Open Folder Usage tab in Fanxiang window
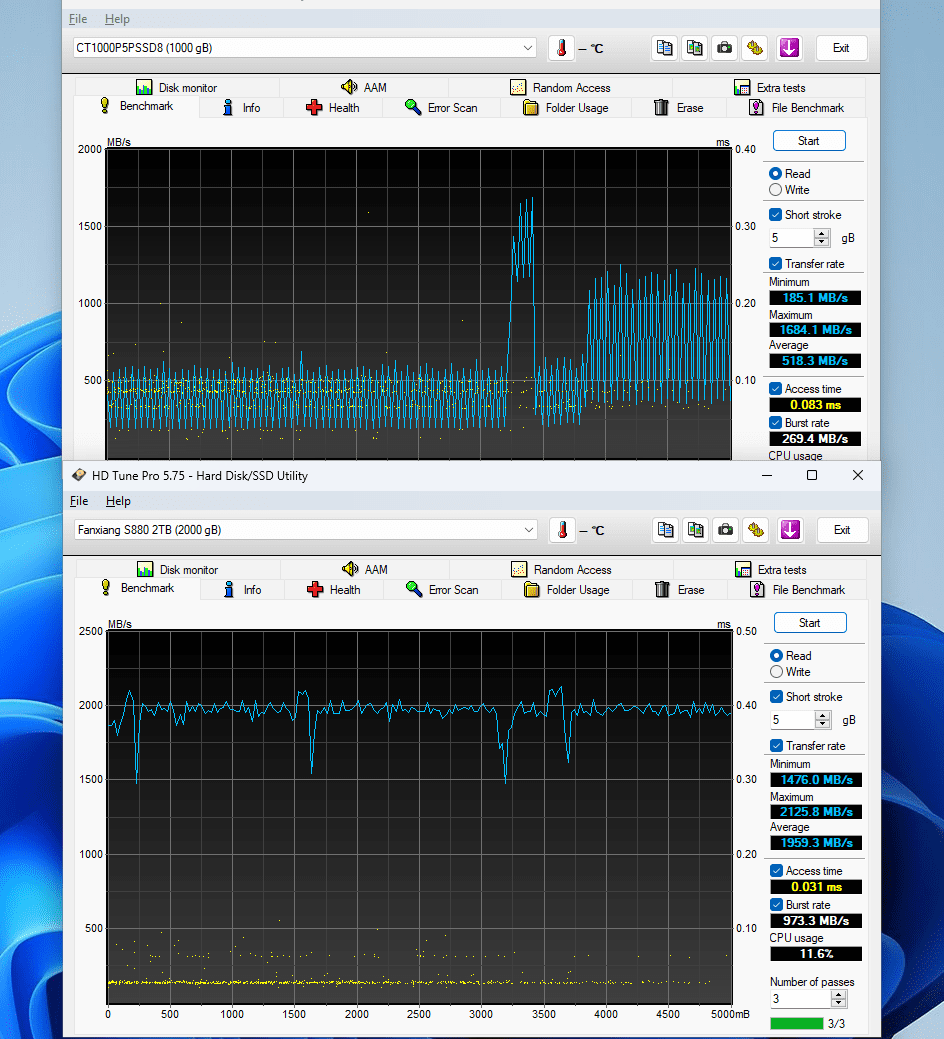Viewport: 944px width, 1039px height. (x=567, y=590)
